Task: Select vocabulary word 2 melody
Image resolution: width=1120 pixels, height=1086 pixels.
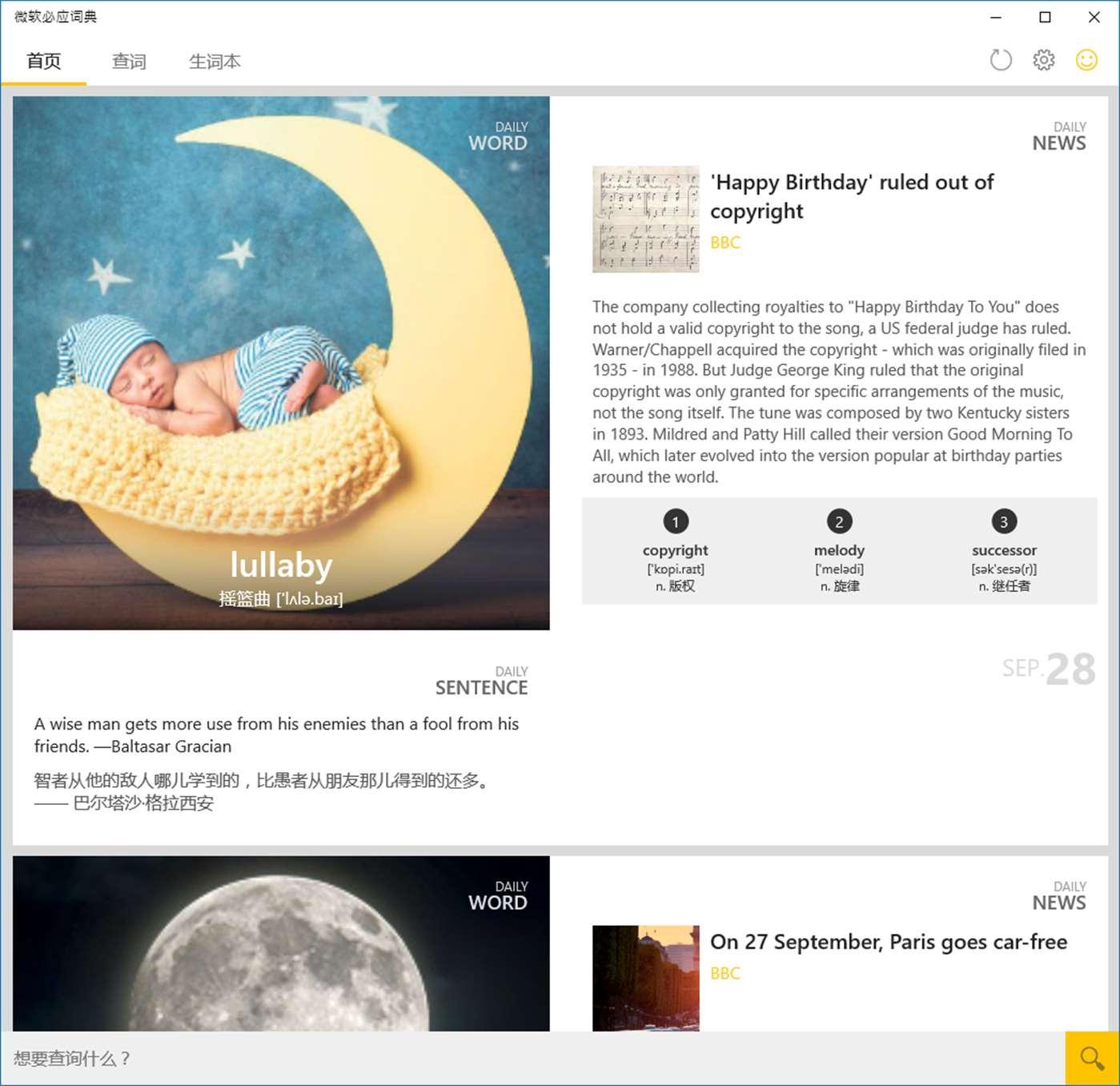Action: point(839,553)
